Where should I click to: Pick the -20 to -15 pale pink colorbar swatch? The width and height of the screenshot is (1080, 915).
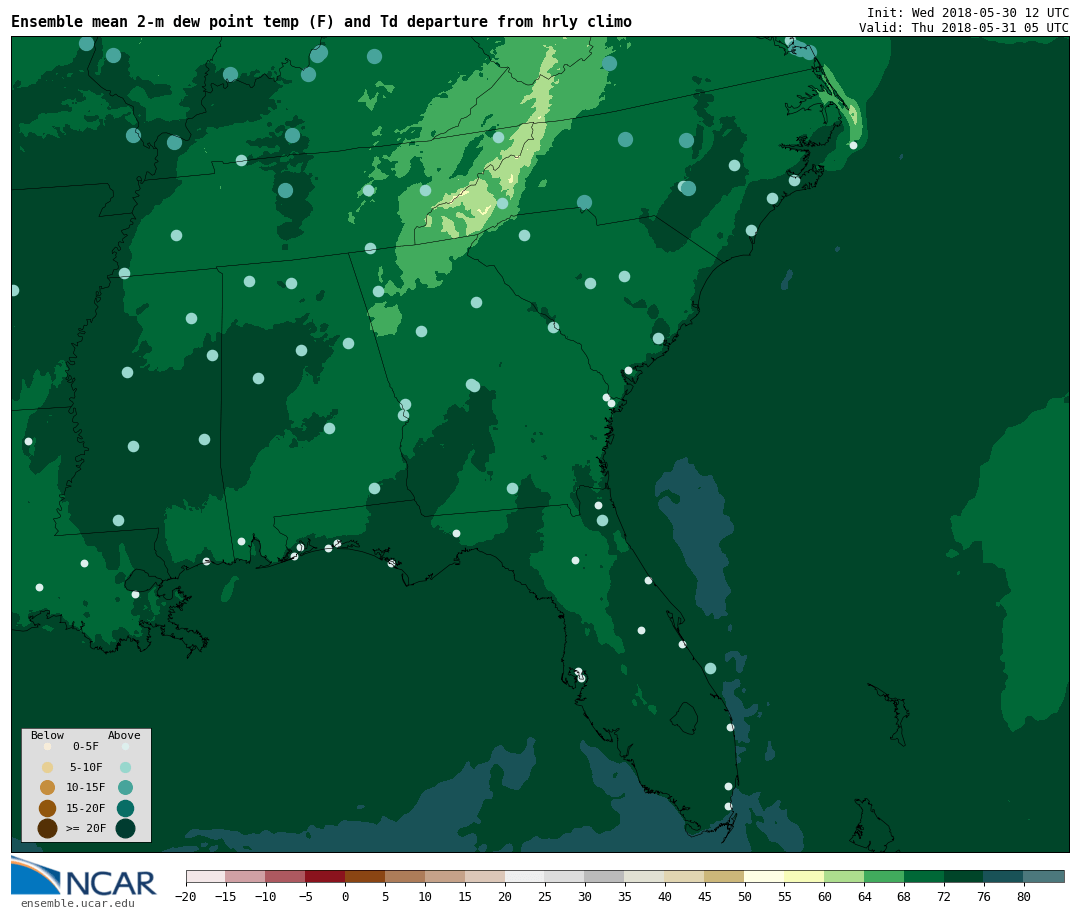tap(206, 876)
